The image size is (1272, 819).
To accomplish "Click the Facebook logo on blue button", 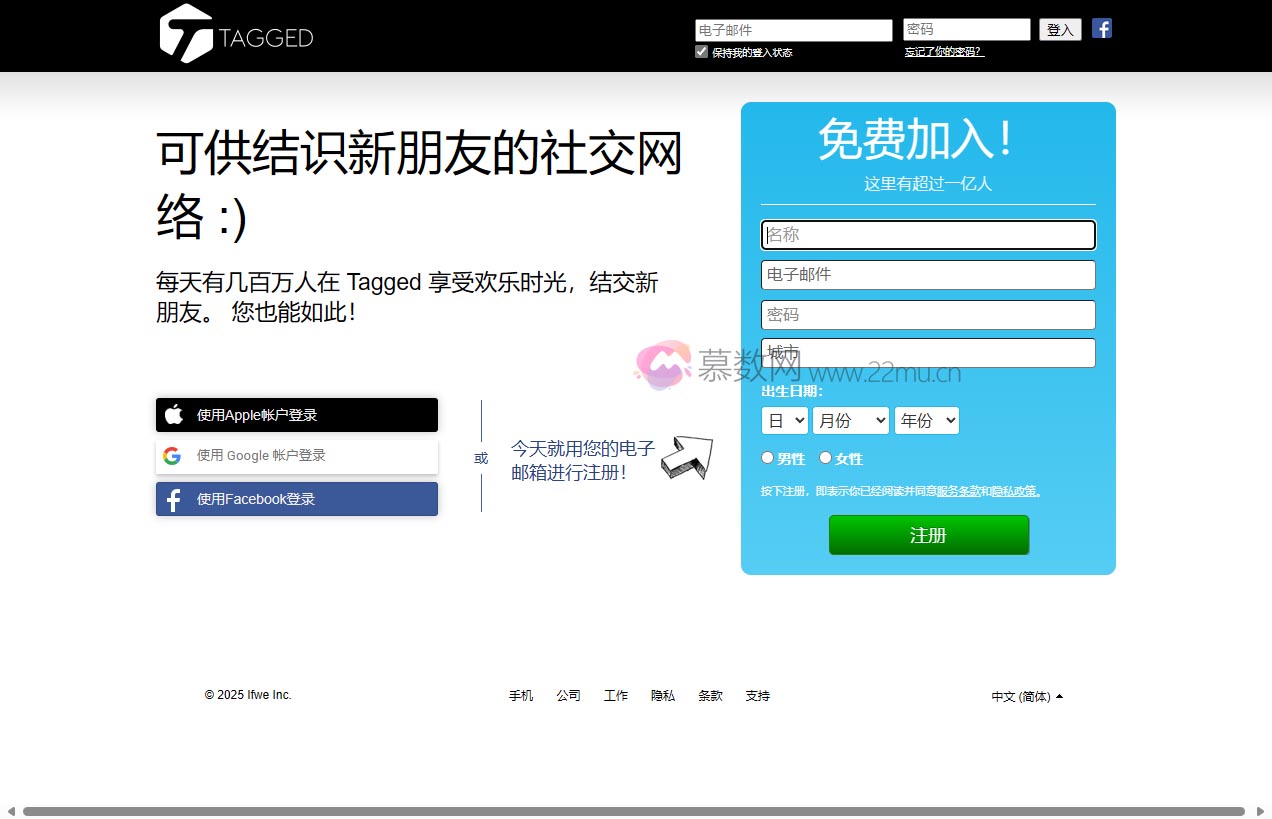I will tap(173, 499).
